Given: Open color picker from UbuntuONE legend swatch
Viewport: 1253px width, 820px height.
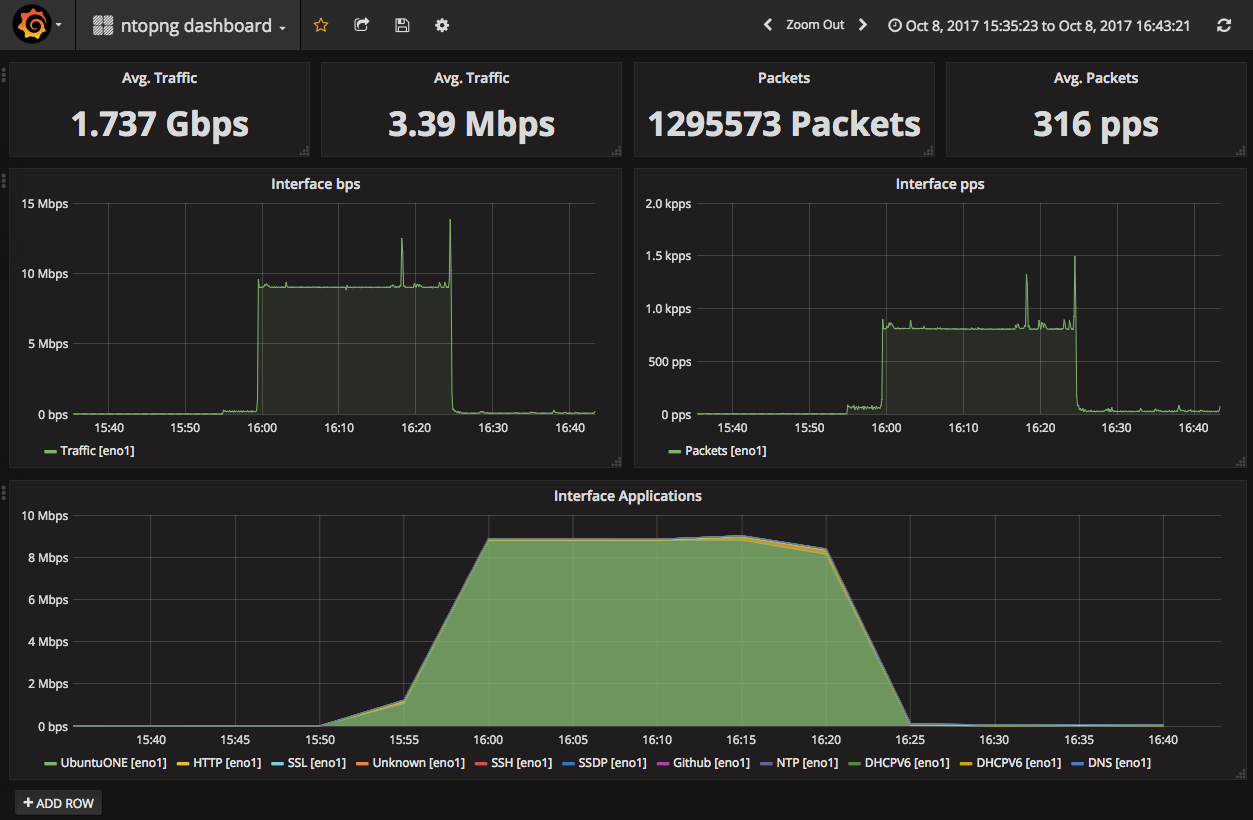Looking at the screenshot, I should (51, 764).
